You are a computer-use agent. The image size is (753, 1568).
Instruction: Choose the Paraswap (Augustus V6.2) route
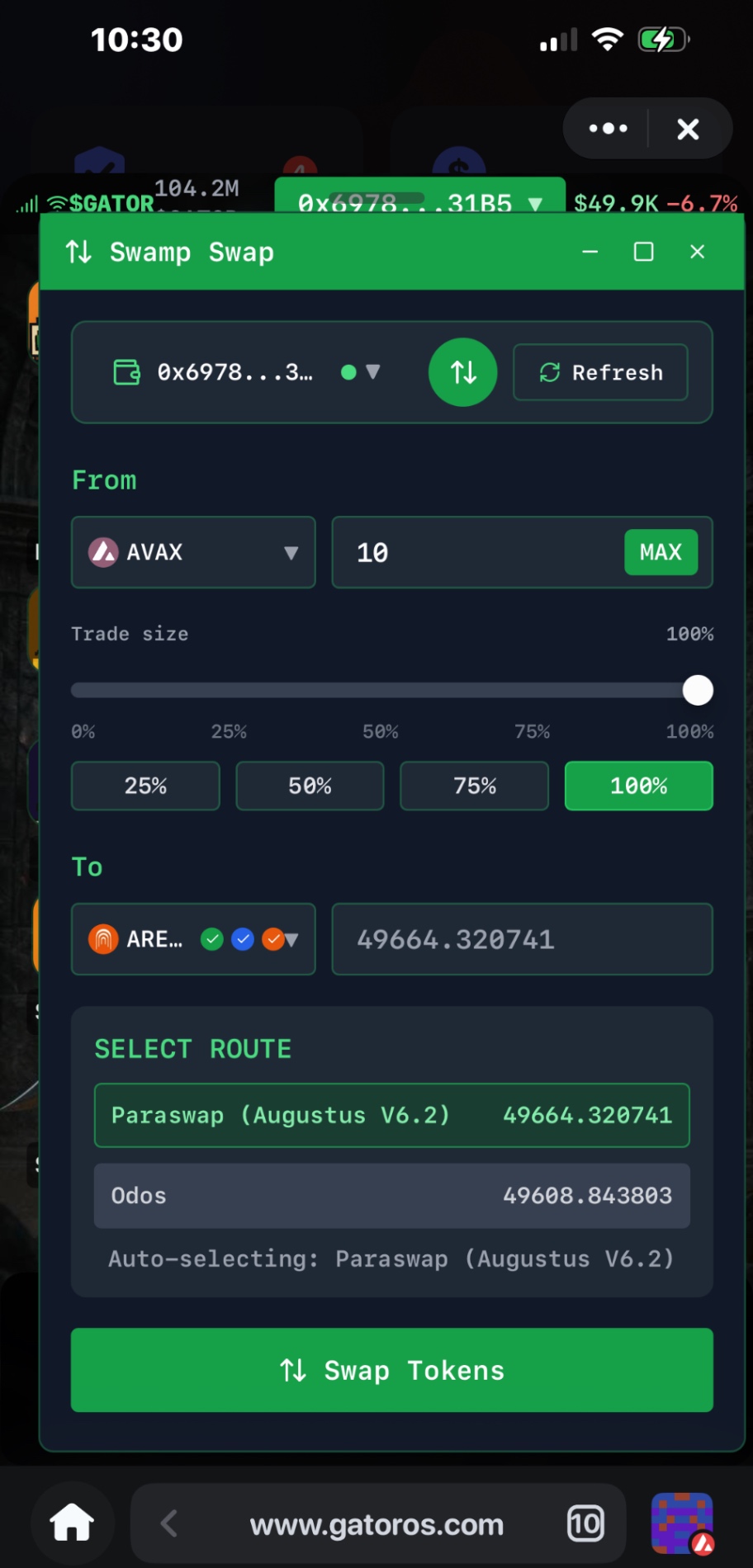point(391,1115)
